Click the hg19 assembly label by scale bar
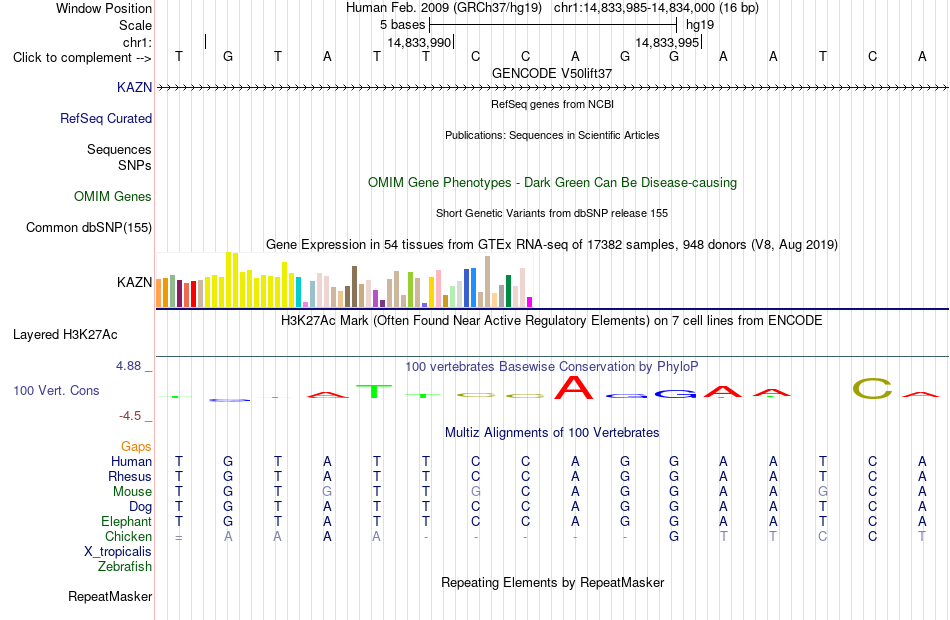The height and width of the screenshot is (620, 950). click(x=700, y=25)
